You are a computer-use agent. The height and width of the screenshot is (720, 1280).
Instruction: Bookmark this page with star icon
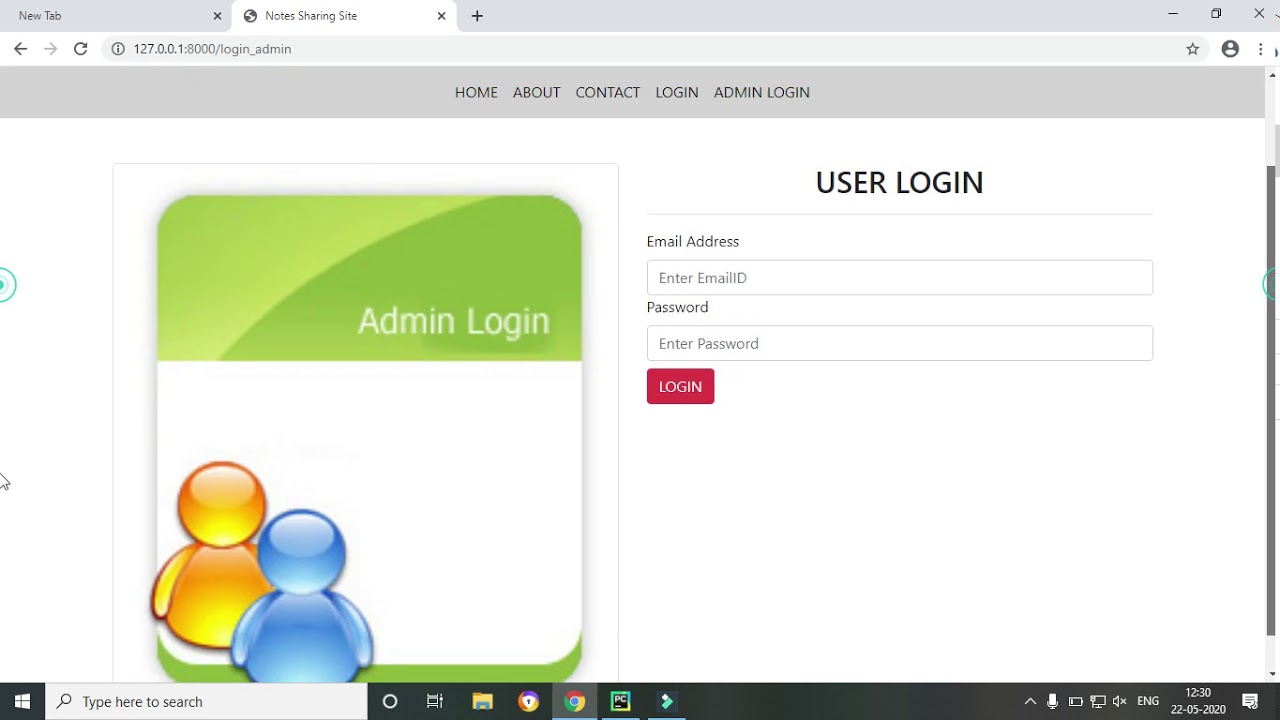click(x=1192, y=49)
